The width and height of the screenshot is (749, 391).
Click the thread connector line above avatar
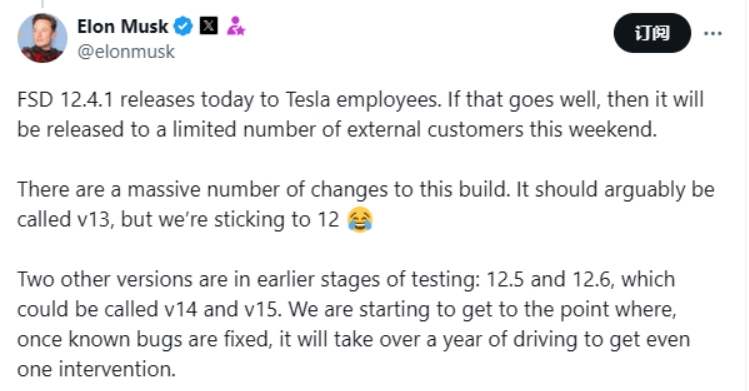click(x=43, y=4)
